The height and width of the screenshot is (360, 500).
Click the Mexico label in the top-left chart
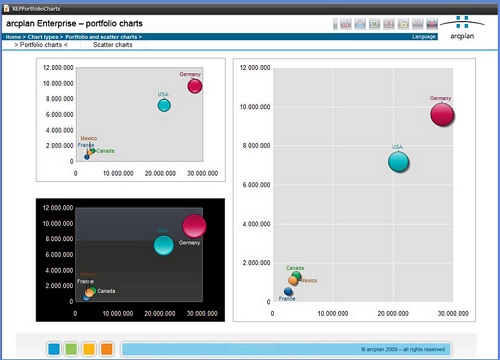pos(89,138)
